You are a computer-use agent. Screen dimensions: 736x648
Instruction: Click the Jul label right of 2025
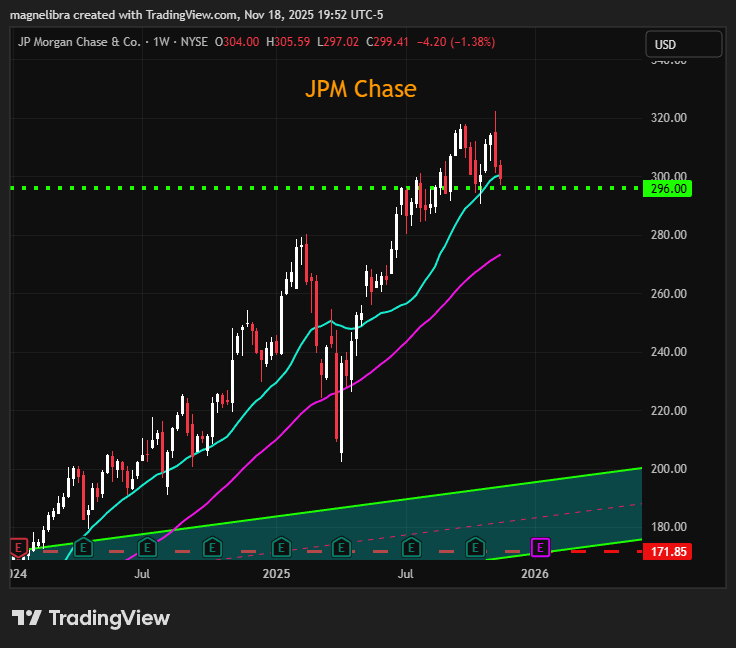point(406,574)
